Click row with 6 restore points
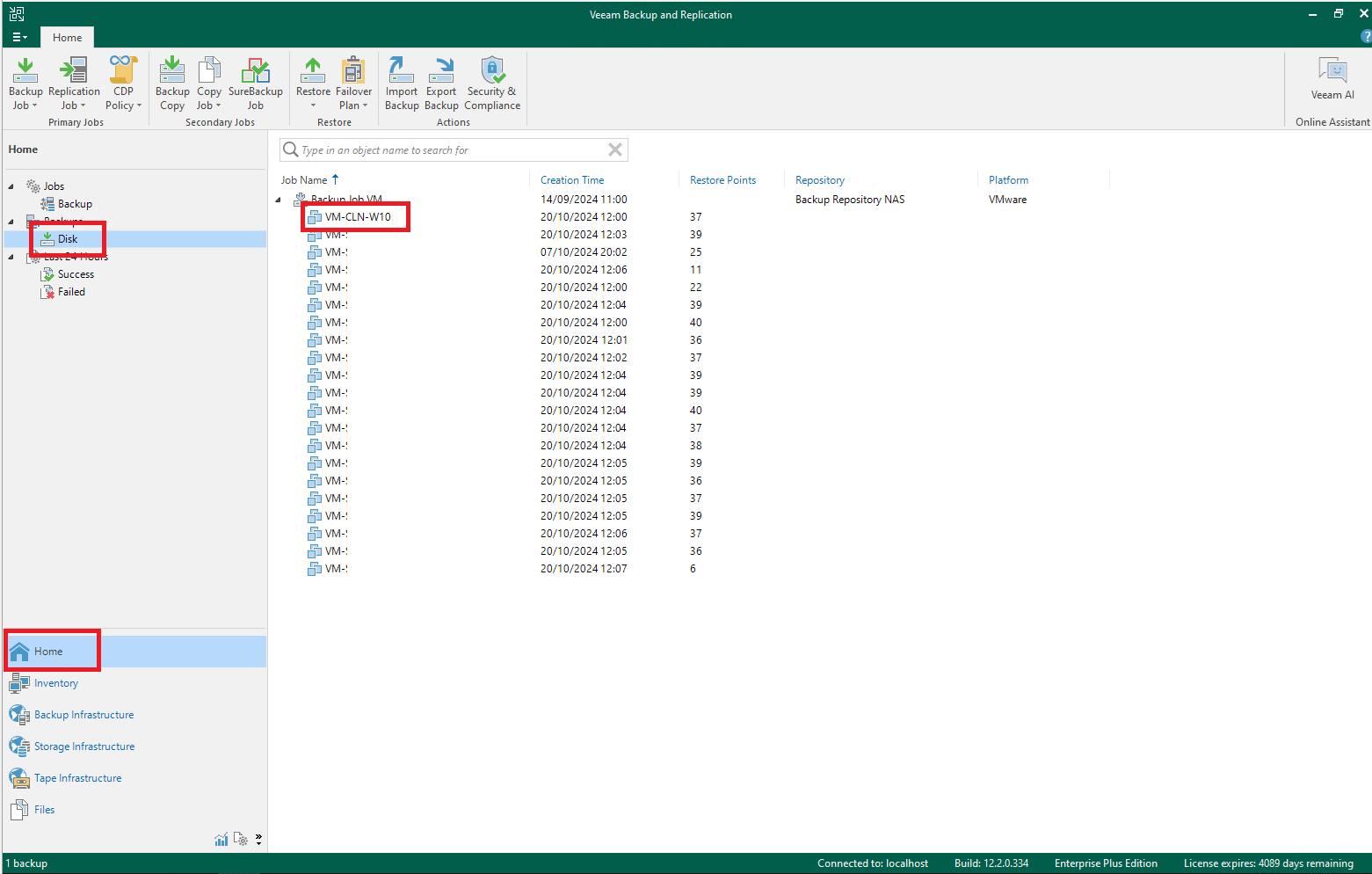The width and height of the screenshot is (1372, 874). click(x=693, y=569)
